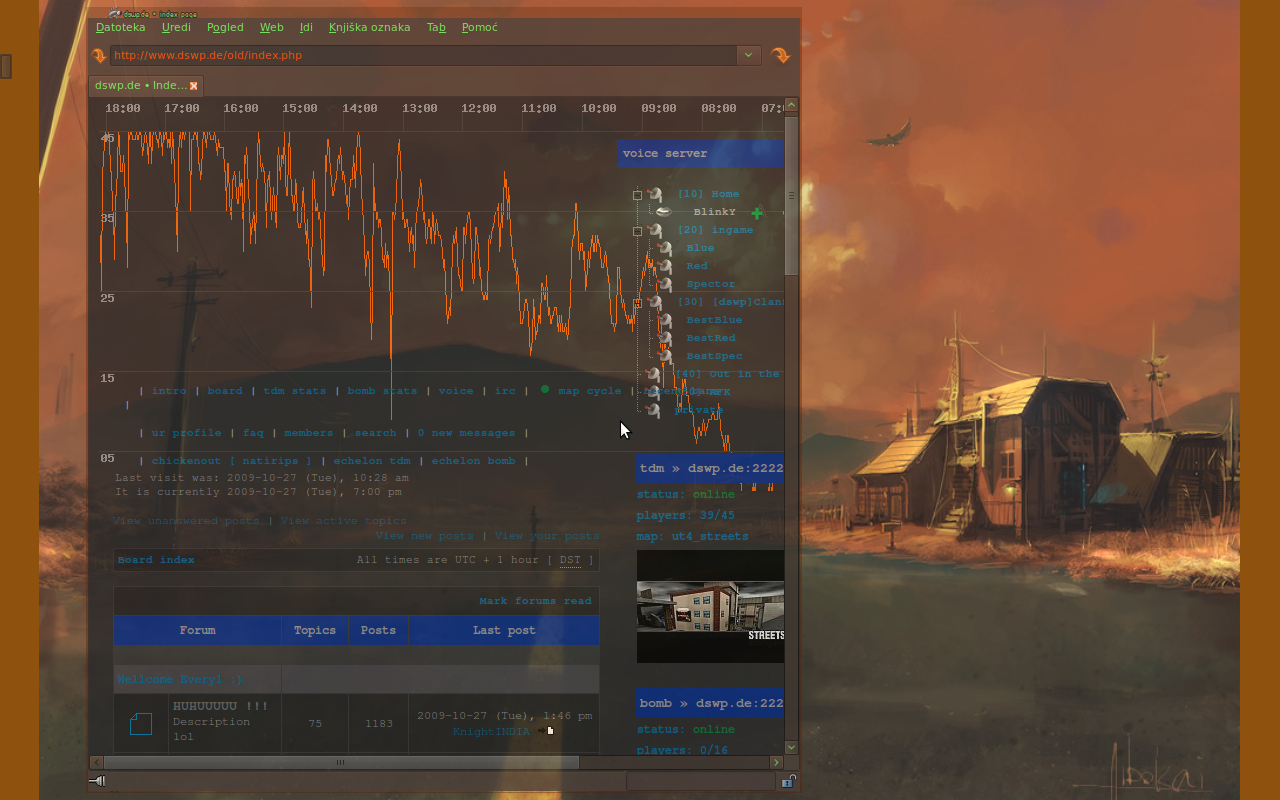1280x800 pixels.
Task: Click the orange arrow icon left of URL field
Action: click(98, 56)
